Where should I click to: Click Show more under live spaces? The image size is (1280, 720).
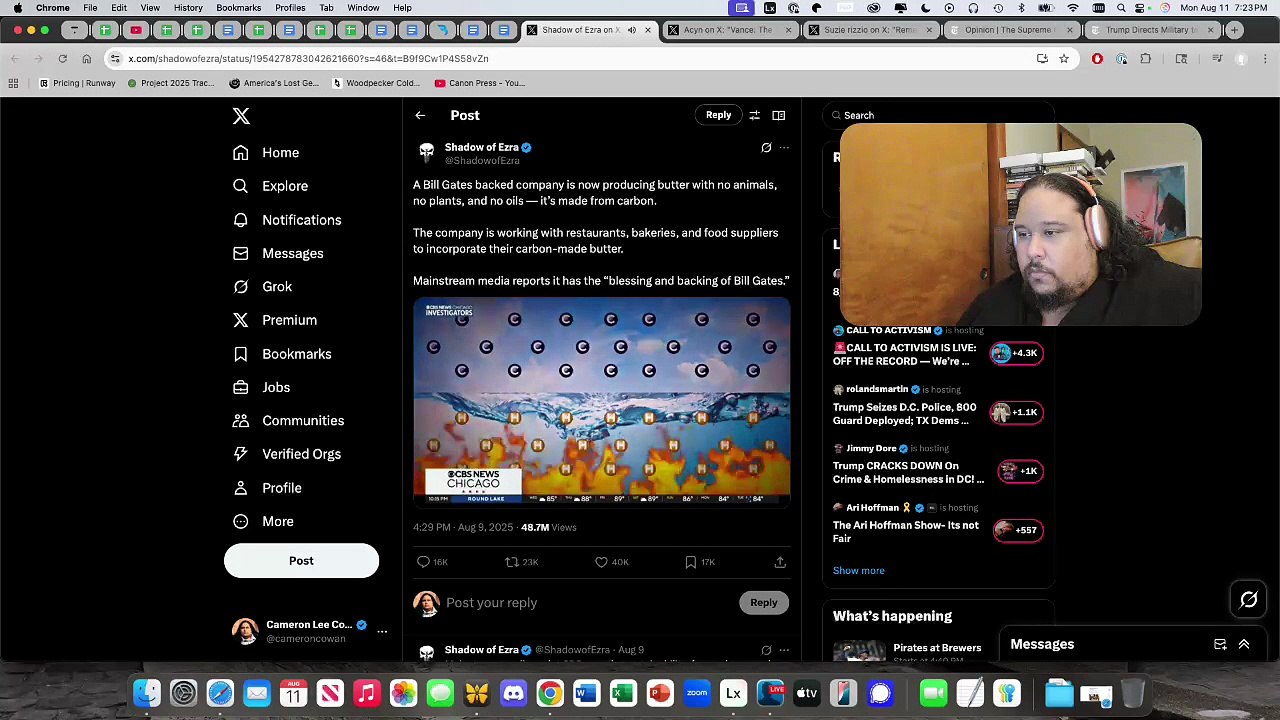[859, 571]
